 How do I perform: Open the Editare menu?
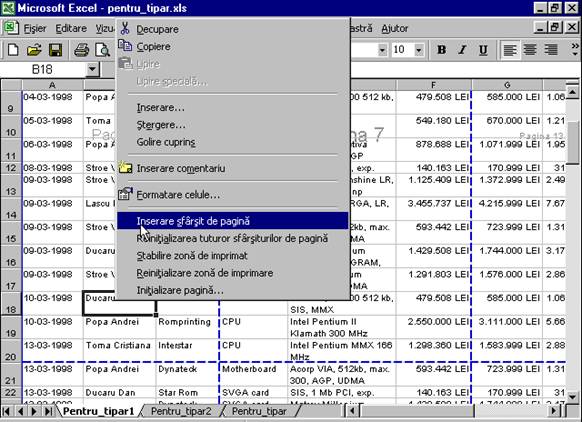click(x=71, y=29)
